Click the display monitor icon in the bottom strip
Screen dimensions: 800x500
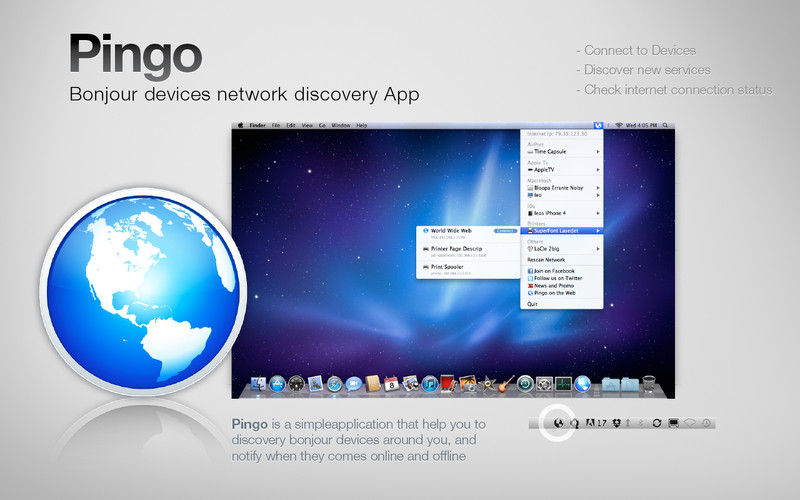pyautogui.click(x=673, y=423)
